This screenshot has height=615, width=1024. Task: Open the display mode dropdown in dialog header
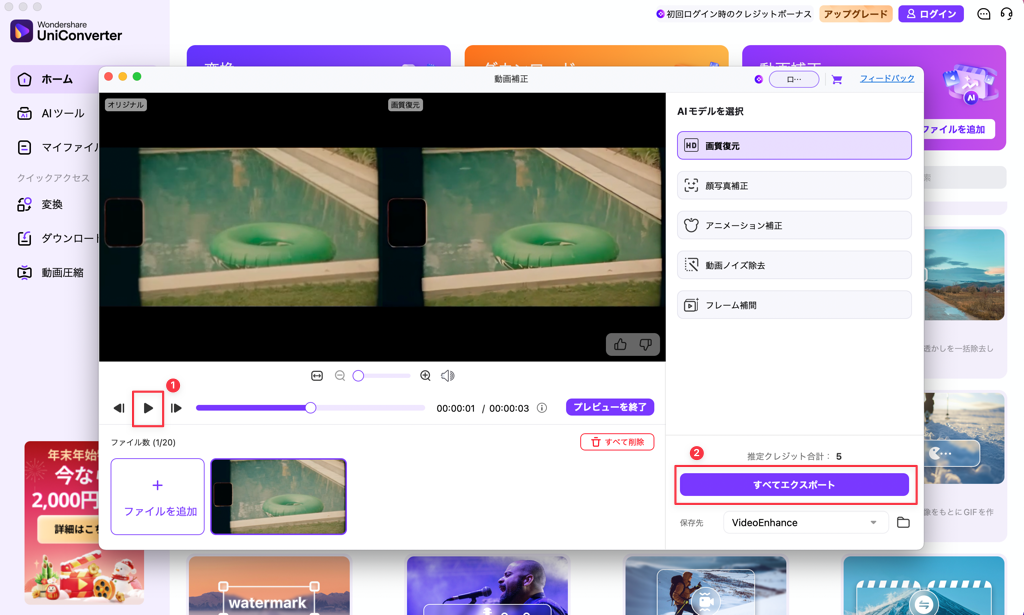(793, 78)
